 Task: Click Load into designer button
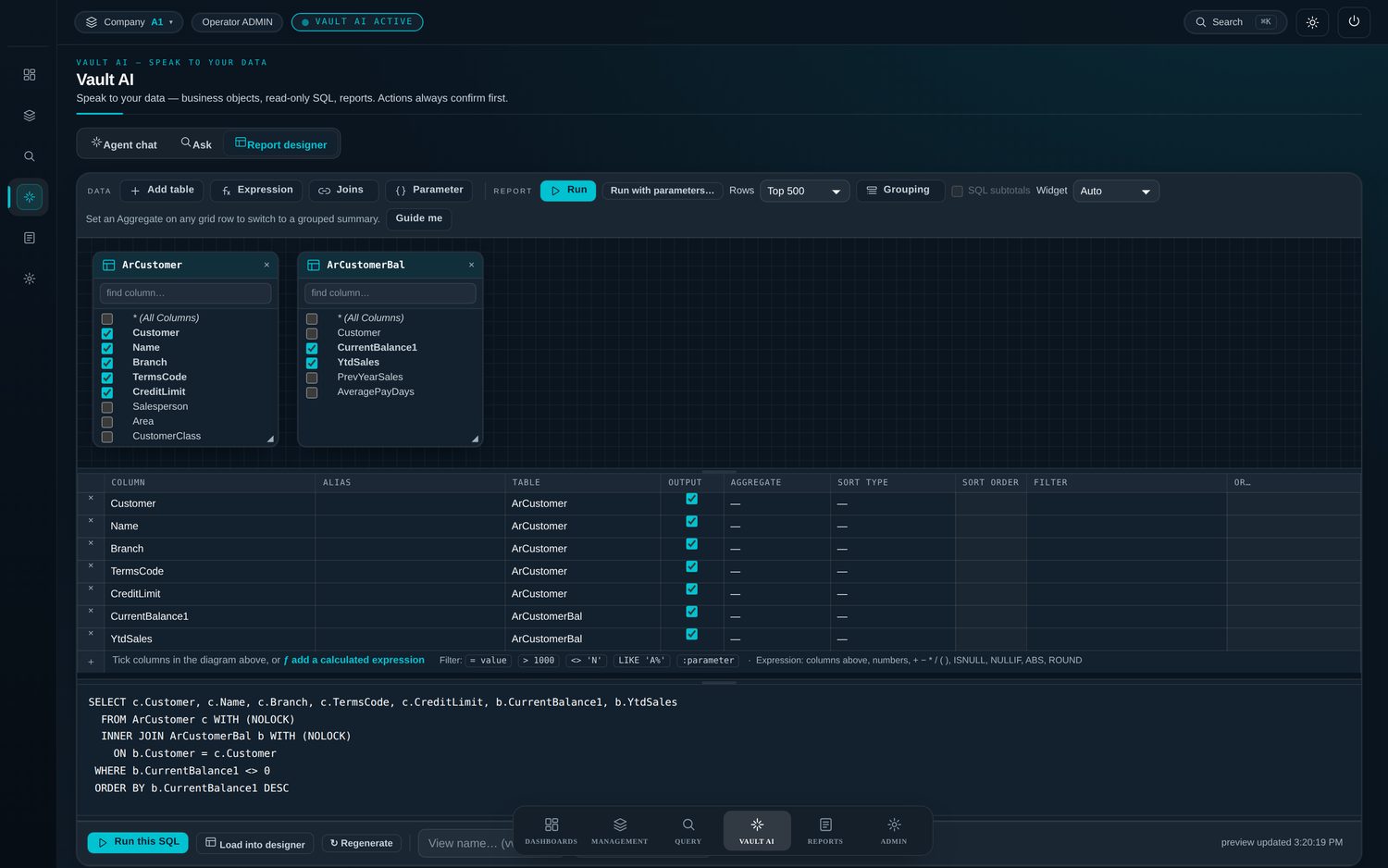255,843
